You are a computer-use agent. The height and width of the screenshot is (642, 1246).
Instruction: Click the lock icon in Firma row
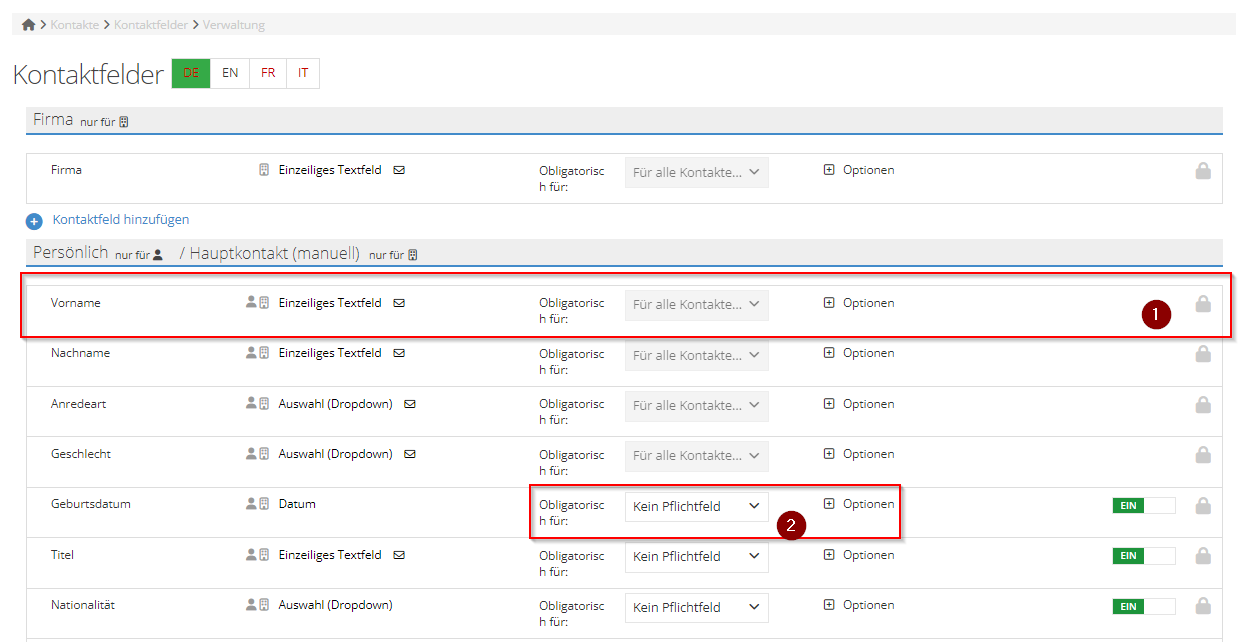click(x=1203, y=171)
